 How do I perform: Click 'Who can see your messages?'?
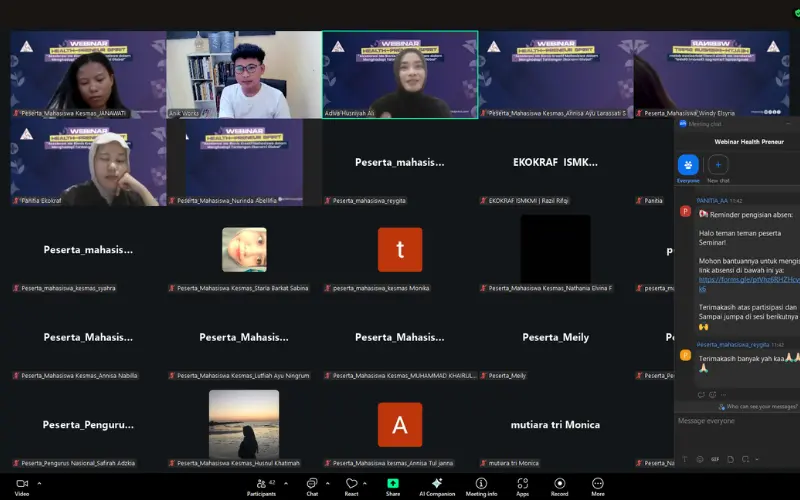tap(760, 406)
